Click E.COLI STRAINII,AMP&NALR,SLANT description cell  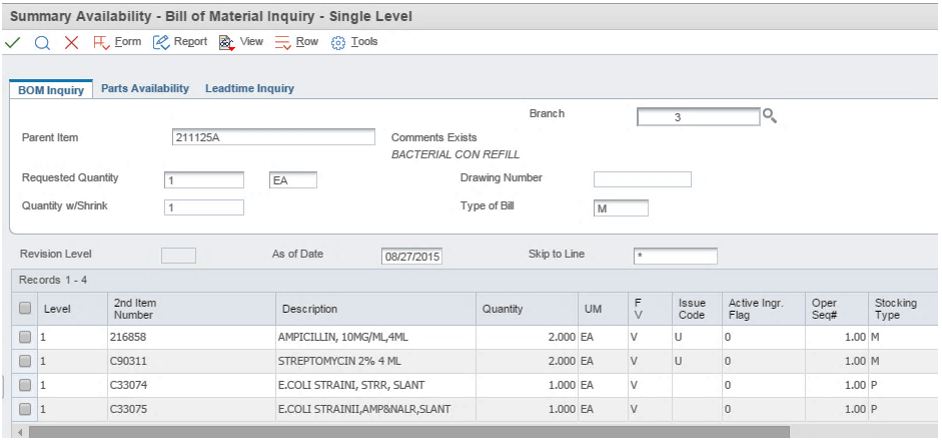(376, 410)
